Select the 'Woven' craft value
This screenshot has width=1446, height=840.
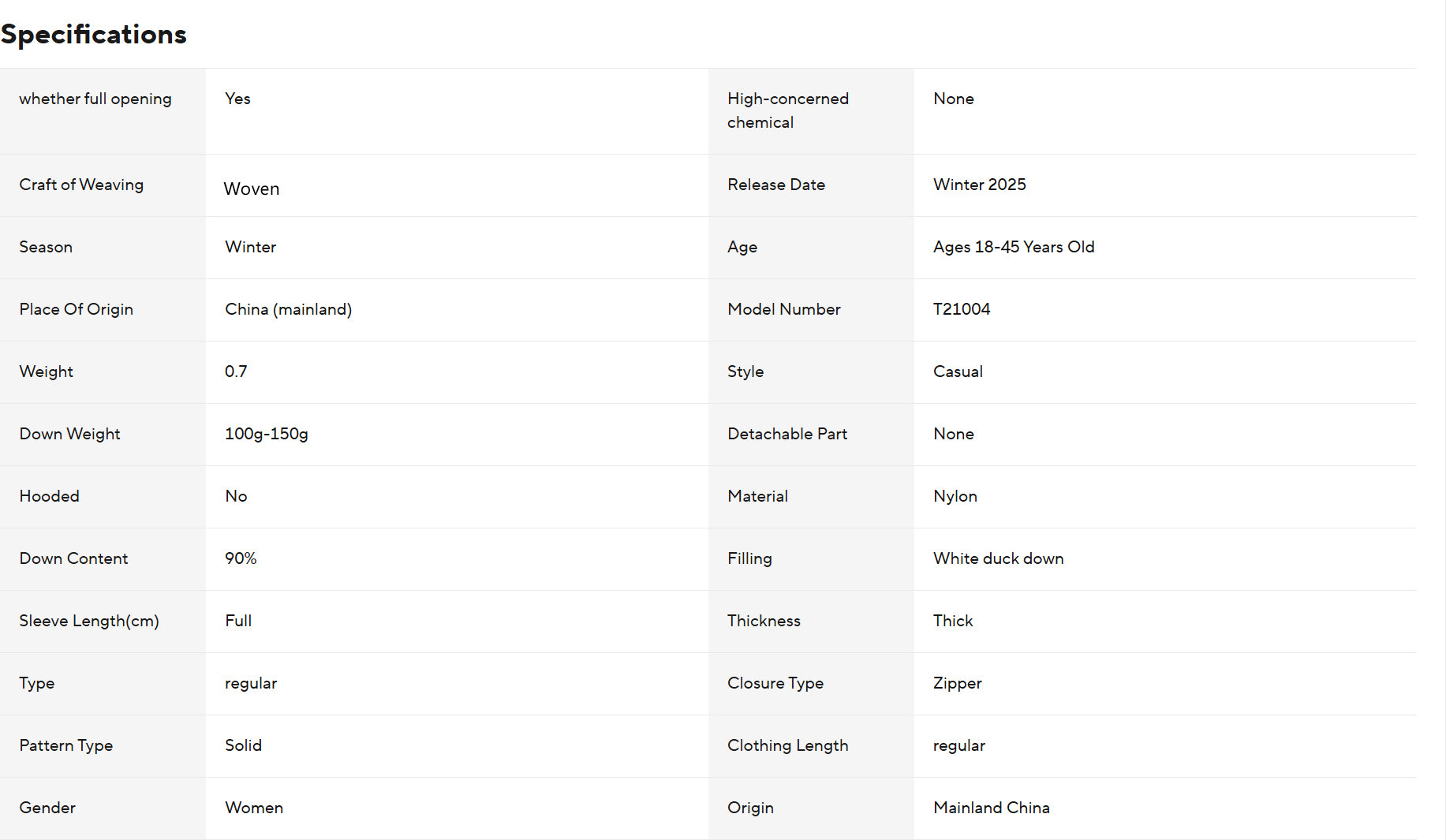click(252, 189)
